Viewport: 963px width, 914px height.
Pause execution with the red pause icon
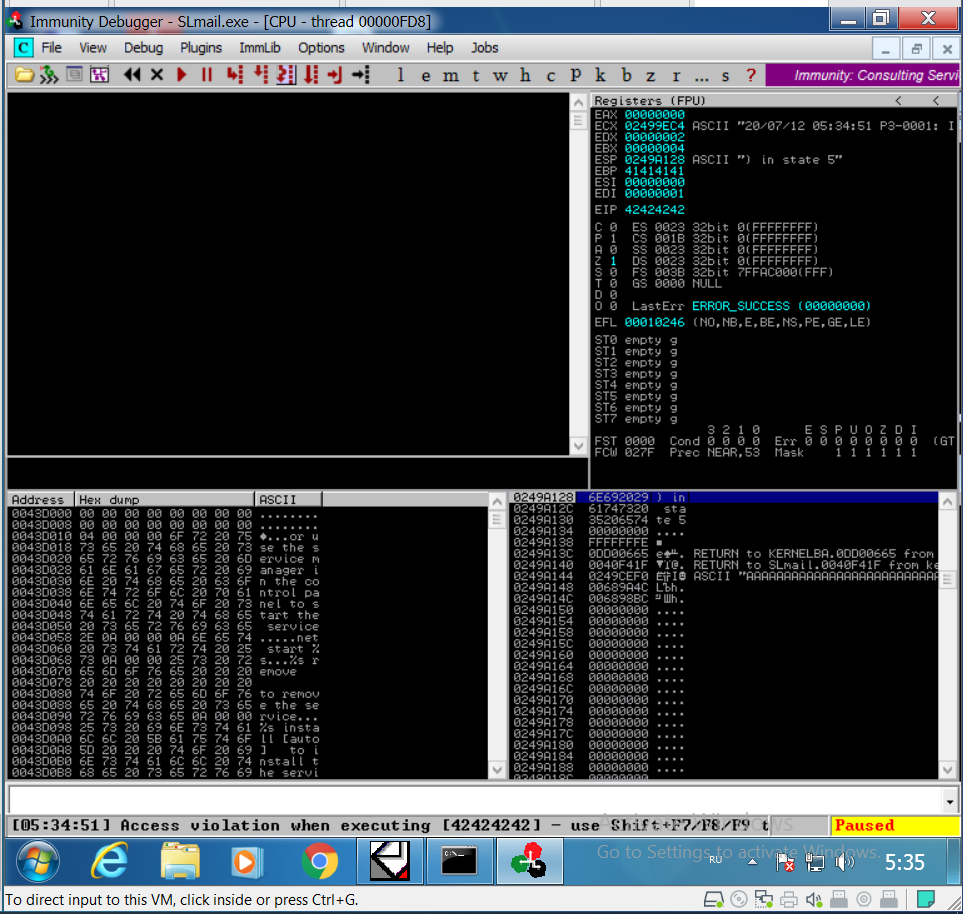[206, 75]
